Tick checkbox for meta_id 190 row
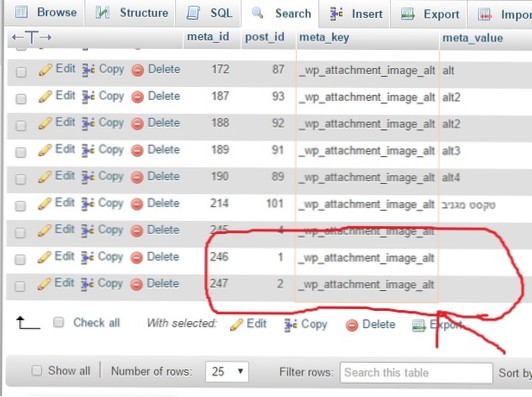Image resolution: width=532 pixels, height=397 pixels. click(x=21, y=179)
